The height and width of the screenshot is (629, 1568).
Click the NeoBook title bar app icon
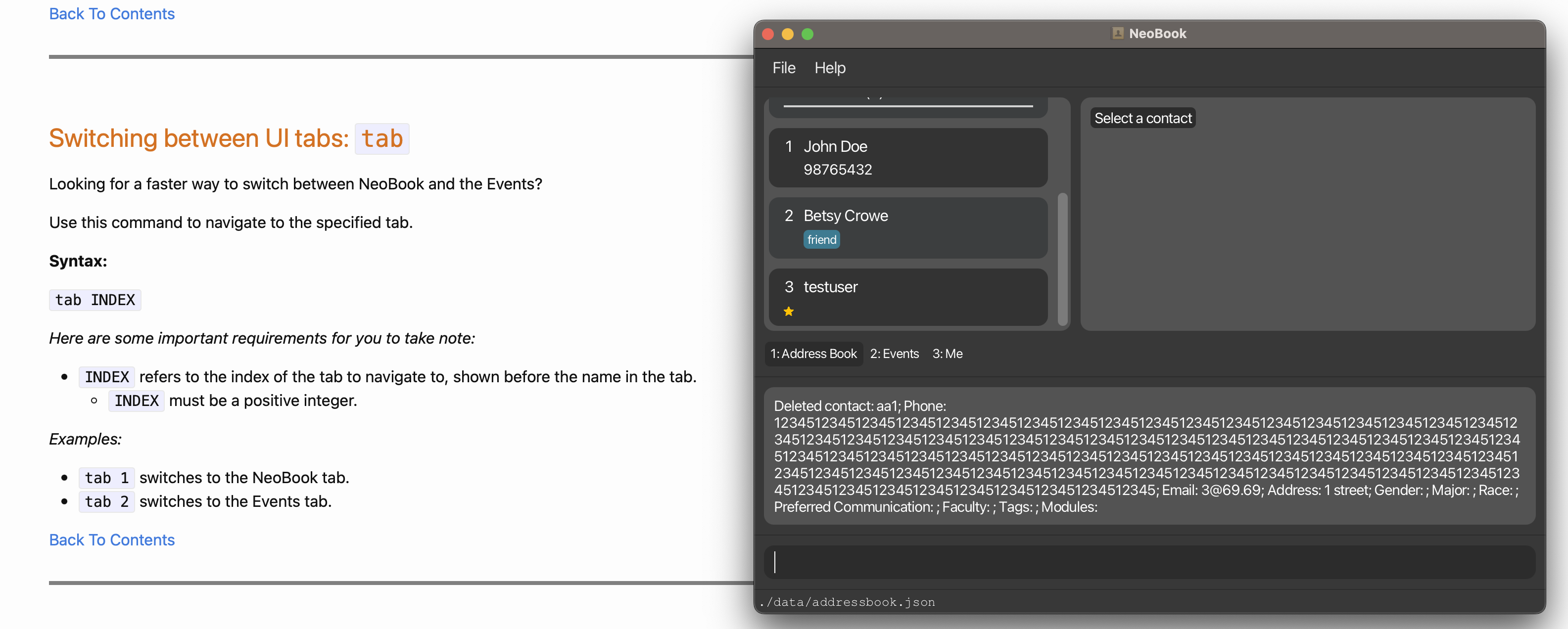tap(1118, 34)
